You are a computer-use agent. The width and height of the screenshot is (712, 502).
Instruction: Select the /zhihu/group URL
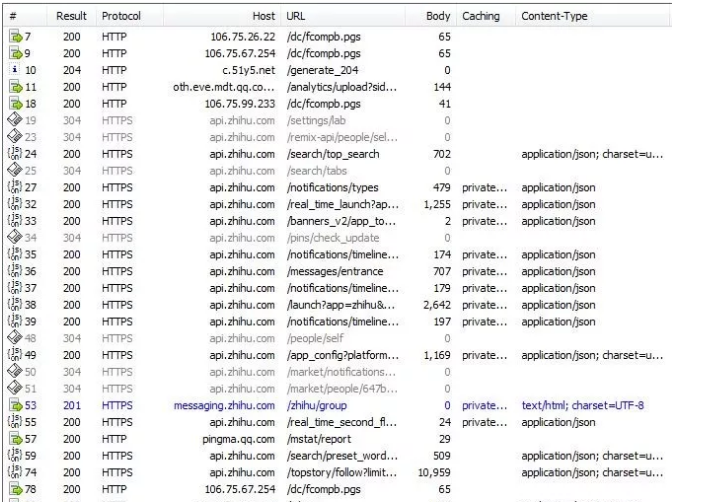[316, 406]
